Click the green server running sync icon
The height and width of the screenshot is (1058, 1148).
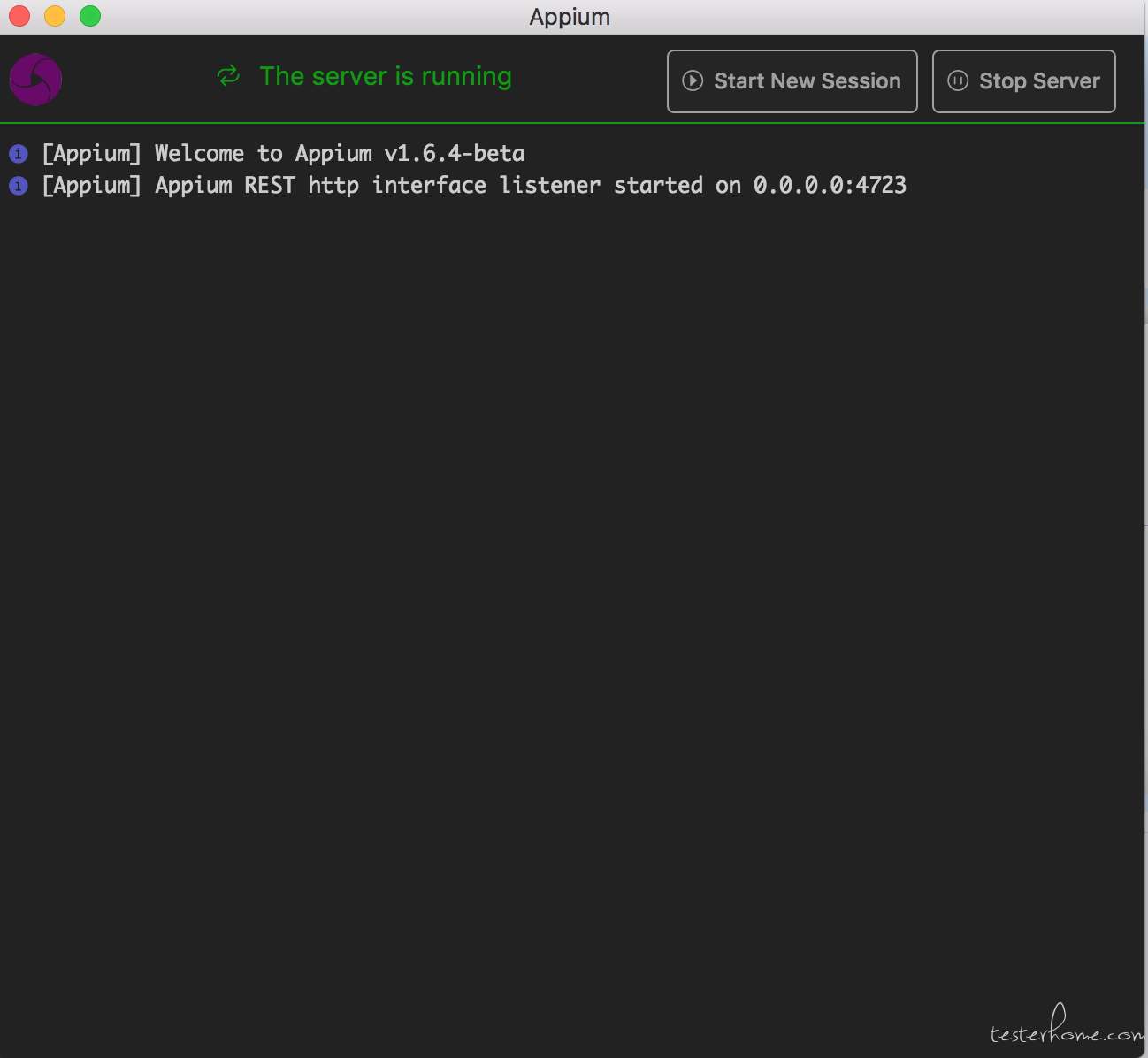(x=228, y=76)
